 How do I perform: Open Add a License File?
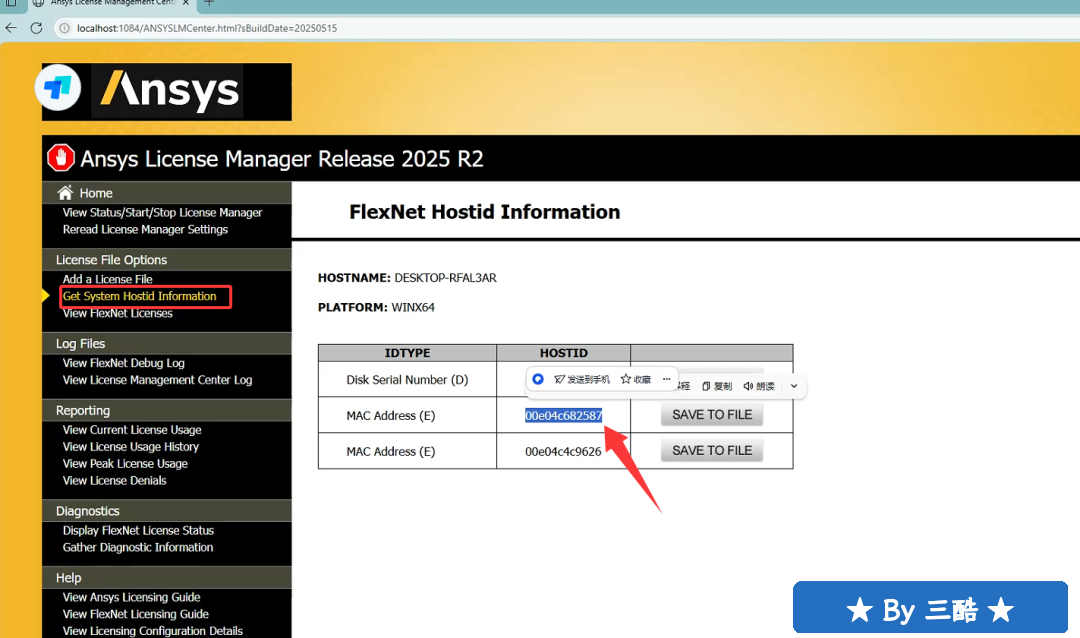(107, 279)
